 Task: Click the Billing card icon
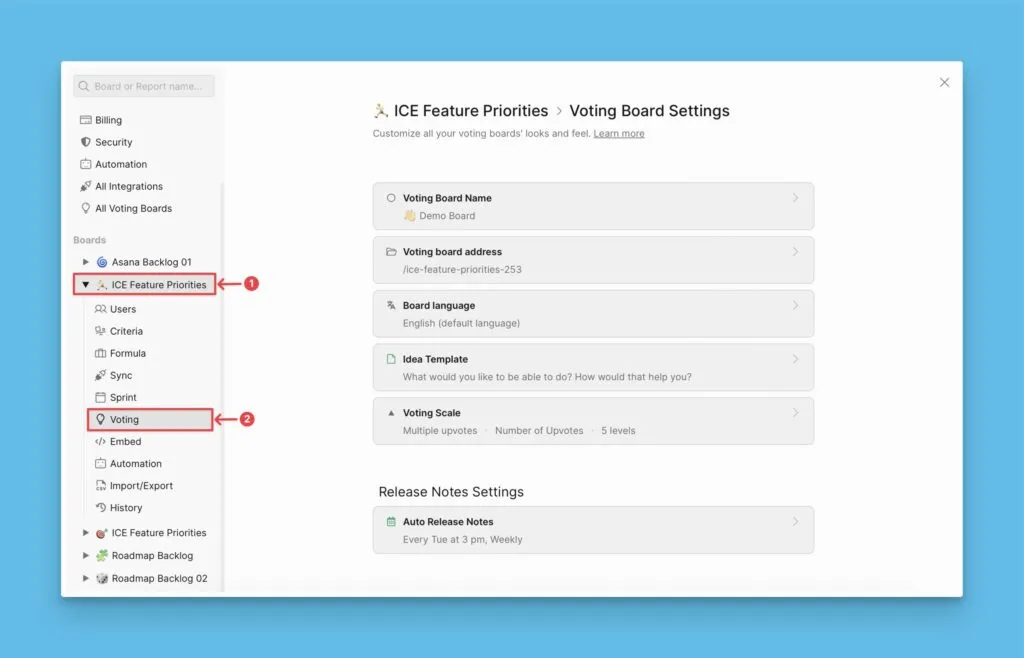(86, 120)
